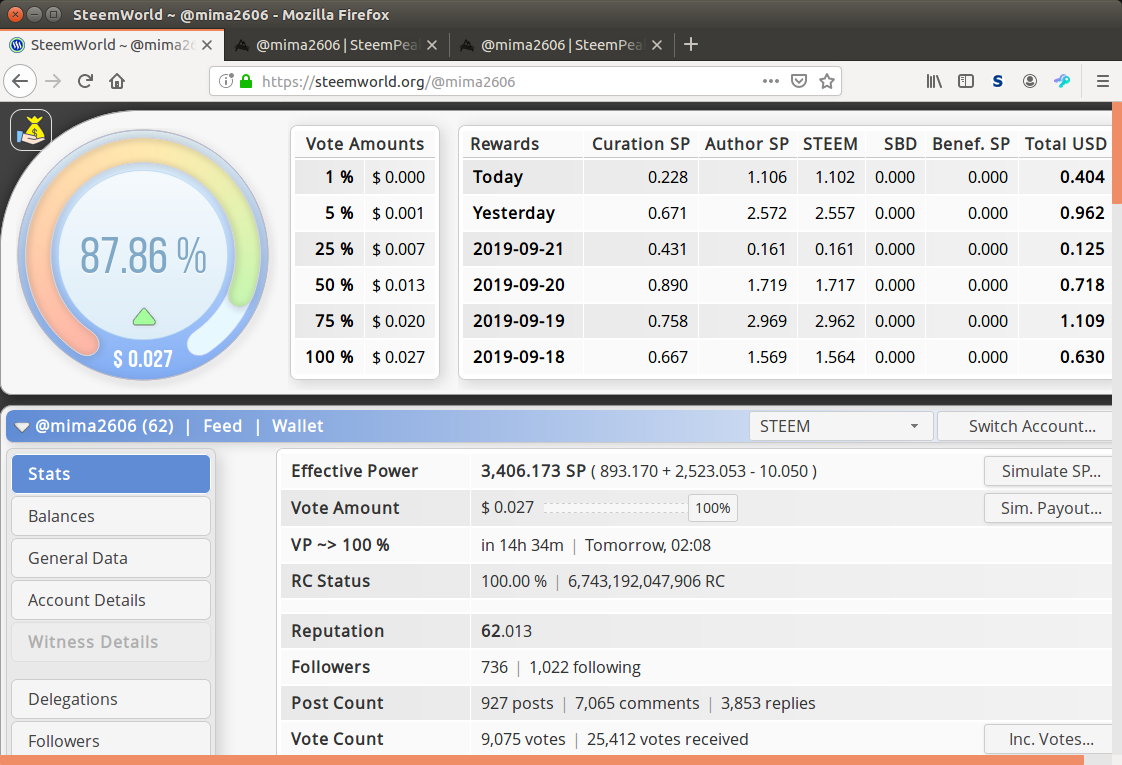This screenshot has height=765, width=1122.
Task: Close the third SteemPeak tab
Action: [657, 45]
